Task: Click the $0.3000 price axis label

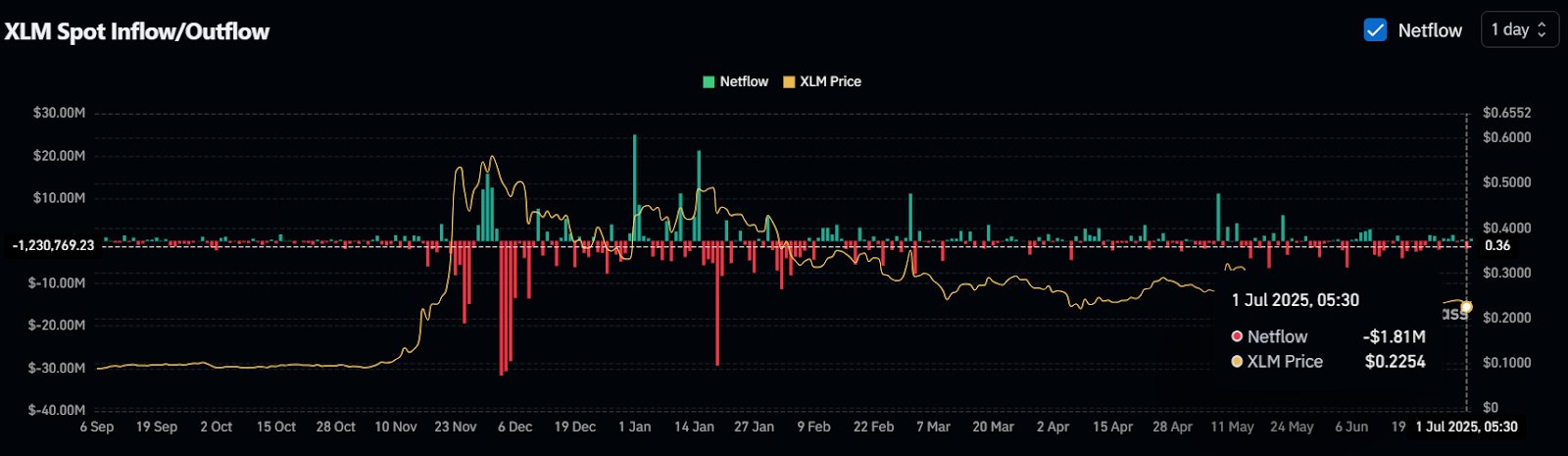Action: 1506,273
